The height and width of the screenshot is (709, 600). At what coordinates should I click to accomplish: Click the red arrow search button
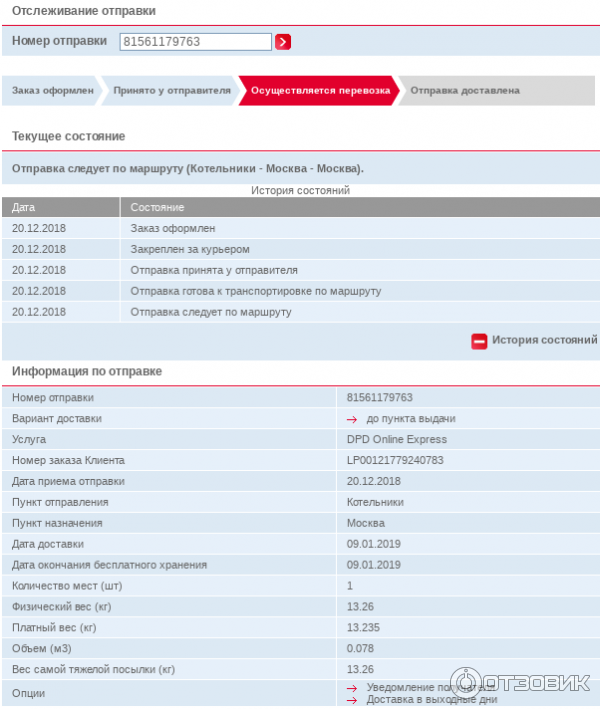tap(283, 41)
